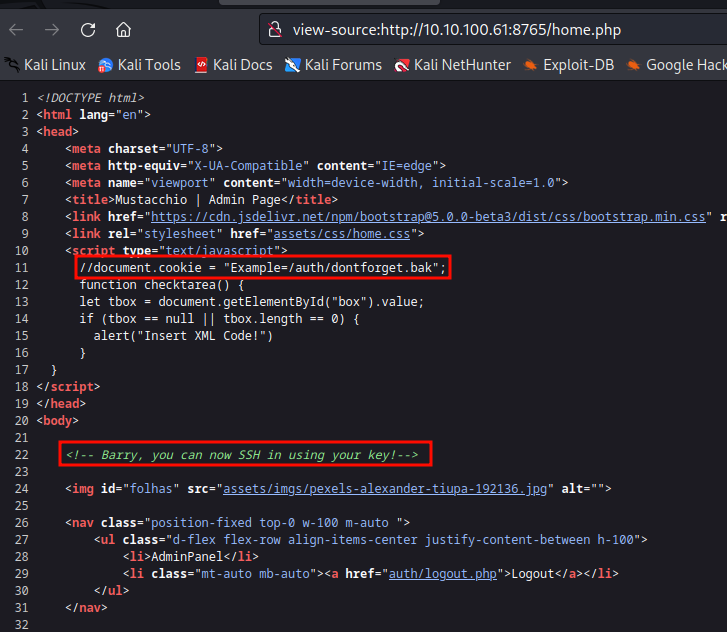Click the AdminPanel list item text
This screenshot has width=727, height=632.
[x=187, y=556]
